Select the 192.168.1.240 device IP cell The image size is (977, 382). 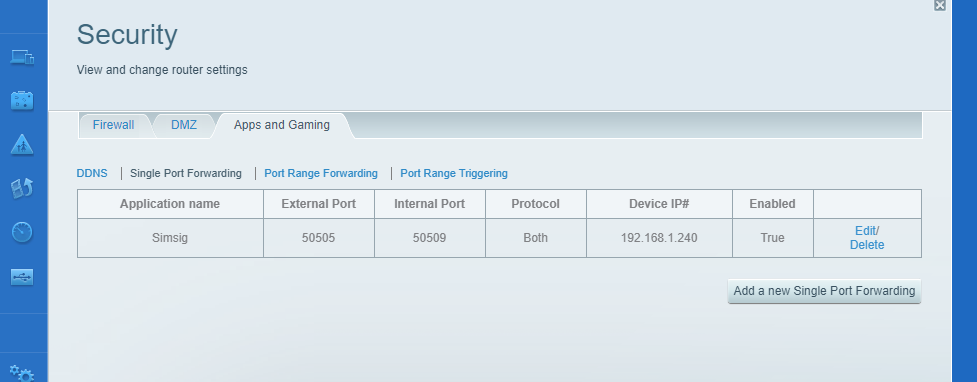click(659, 238)
